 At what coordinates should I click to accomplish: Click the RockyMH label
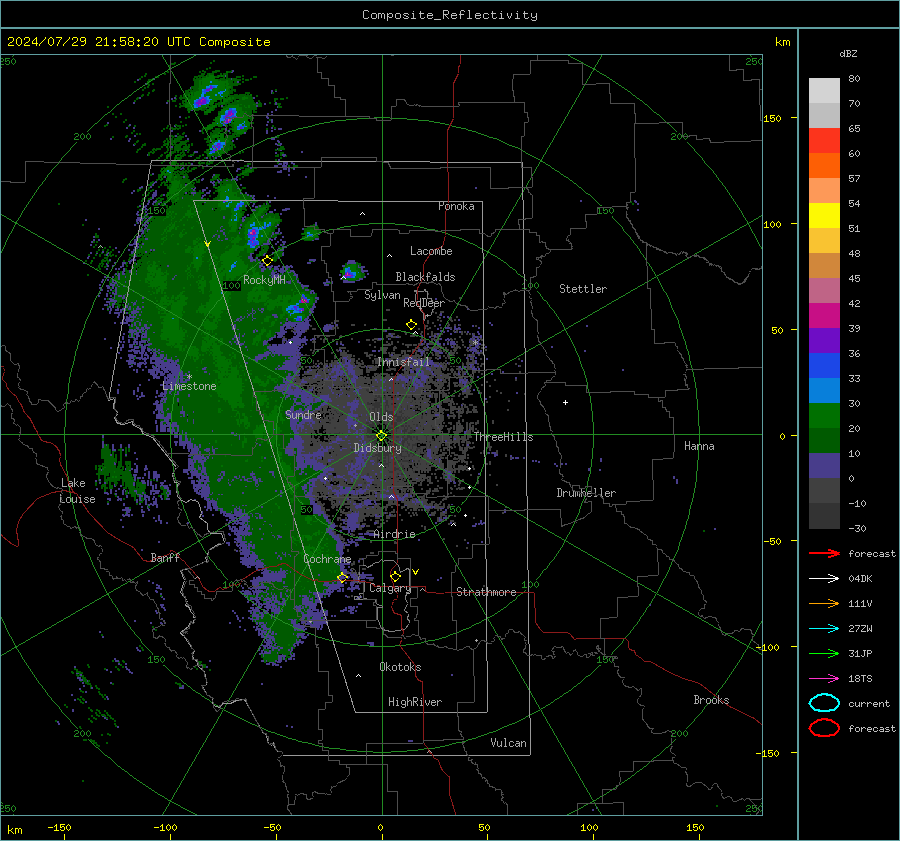[264, 280]
